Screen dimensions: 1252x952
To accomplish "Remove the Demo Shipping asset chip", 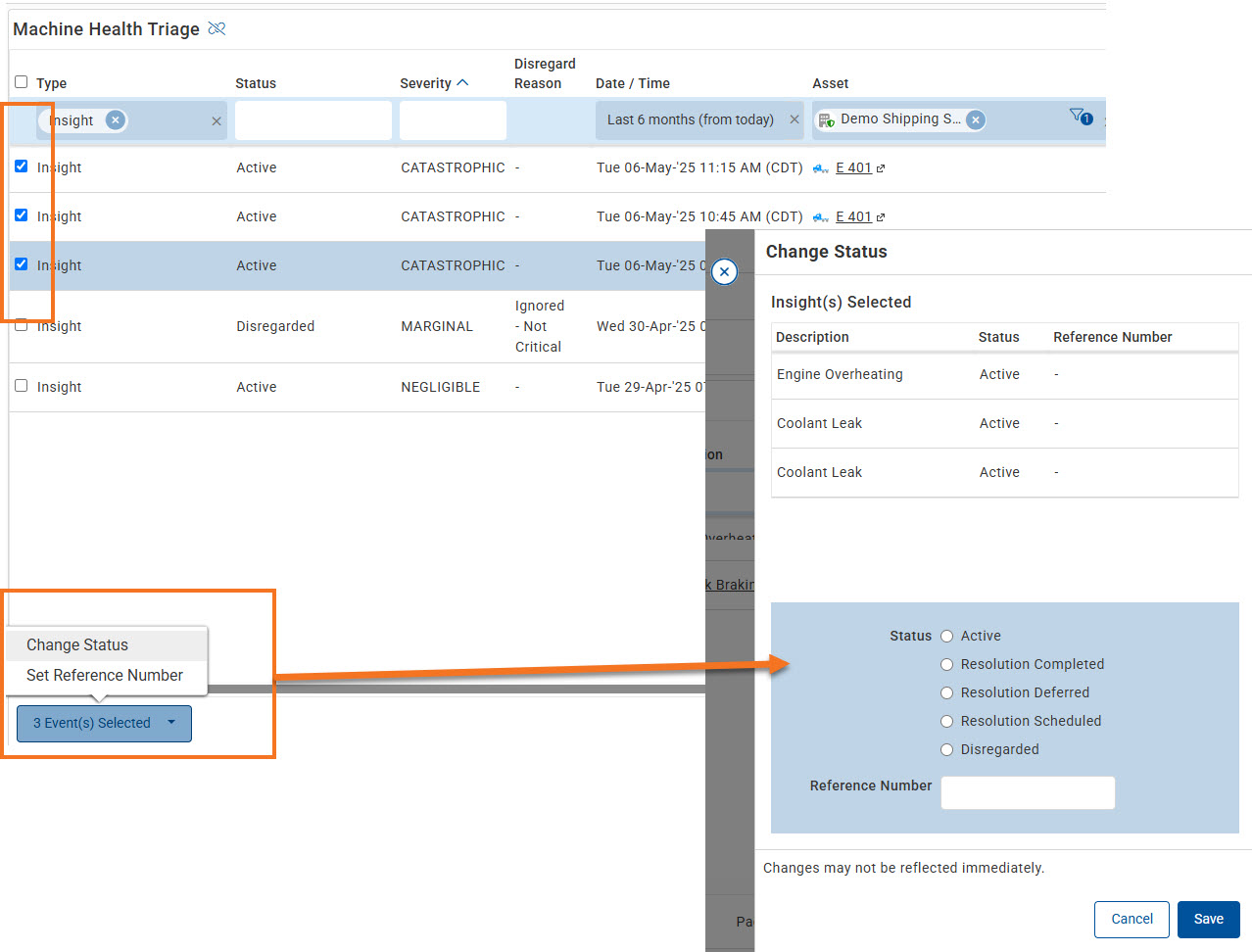I will click(976, 119).
